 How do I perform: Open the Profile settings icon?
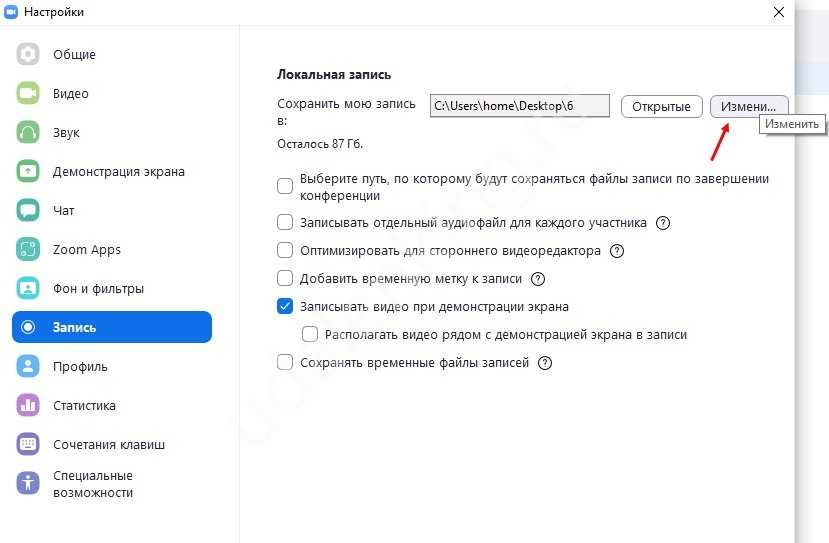pos(28,366)
